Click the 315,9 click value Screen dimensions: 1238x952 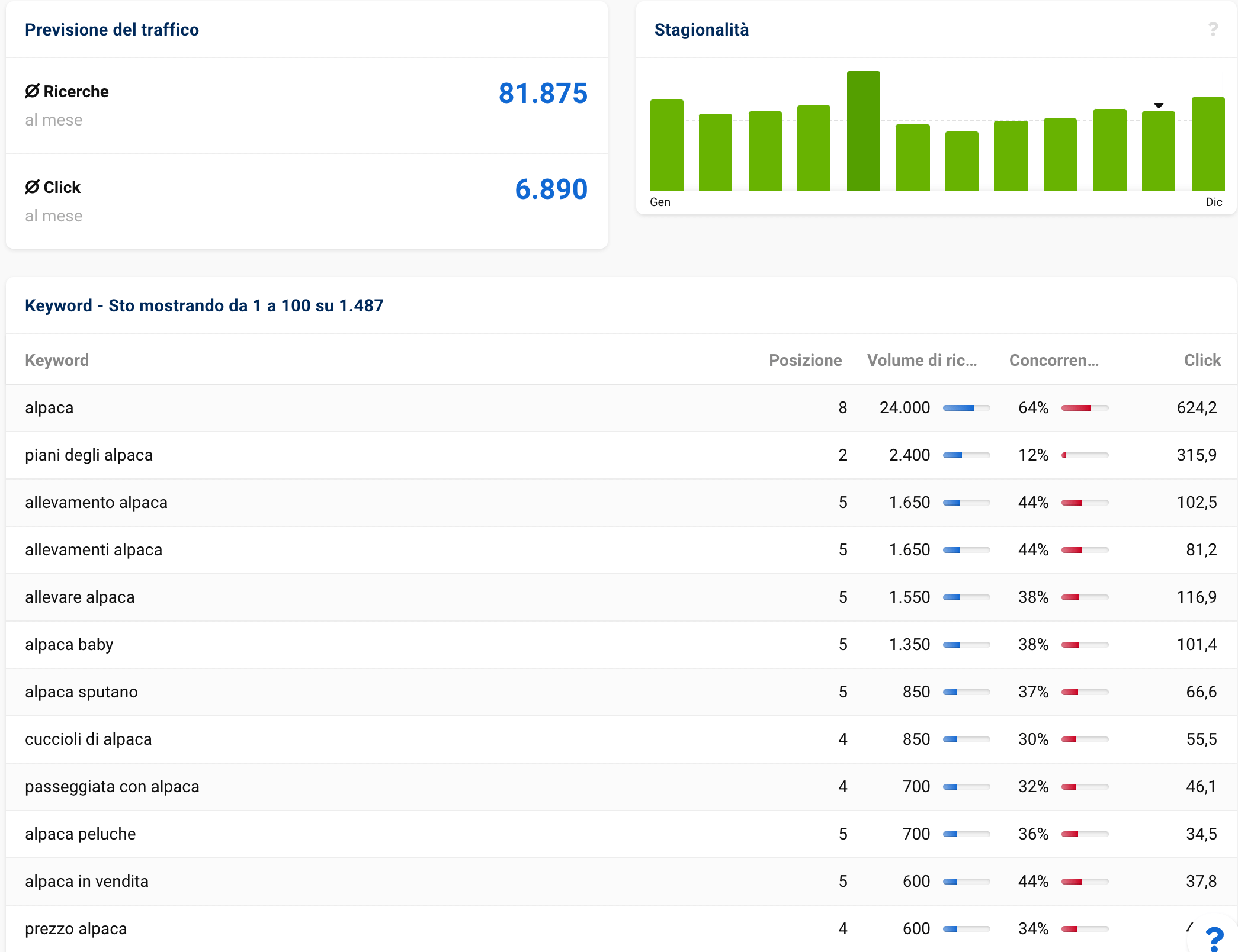(1197, 455)
